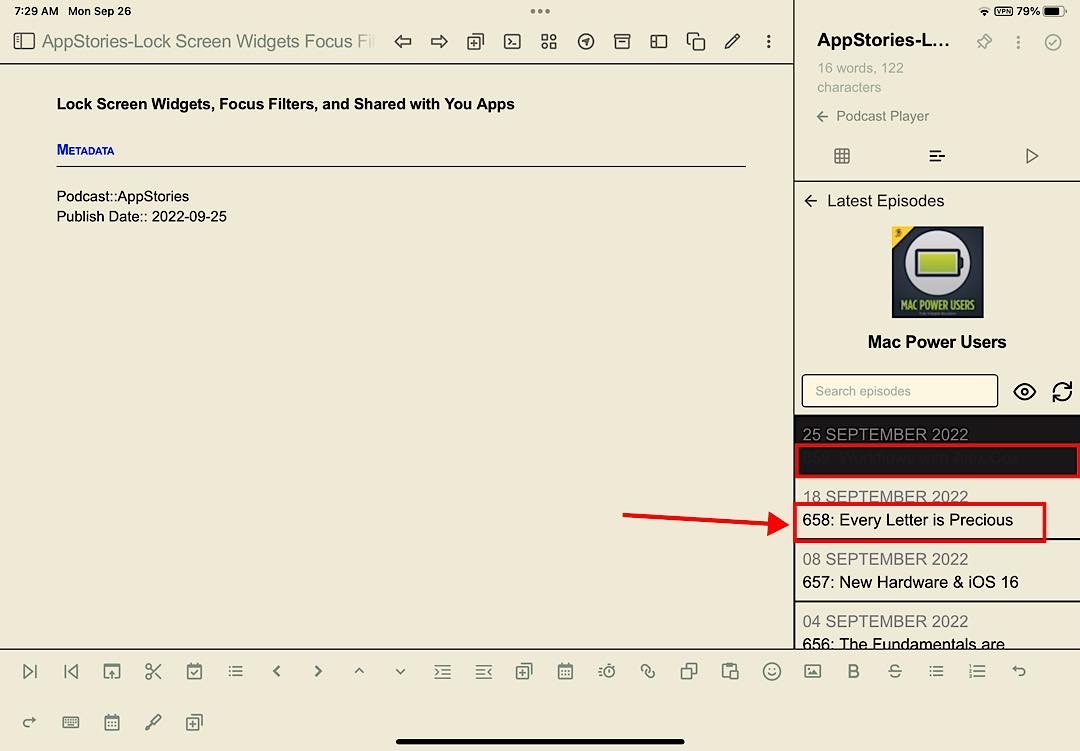
Task: Toggle the left sidebar panel icon
Action: coord(24,41)
